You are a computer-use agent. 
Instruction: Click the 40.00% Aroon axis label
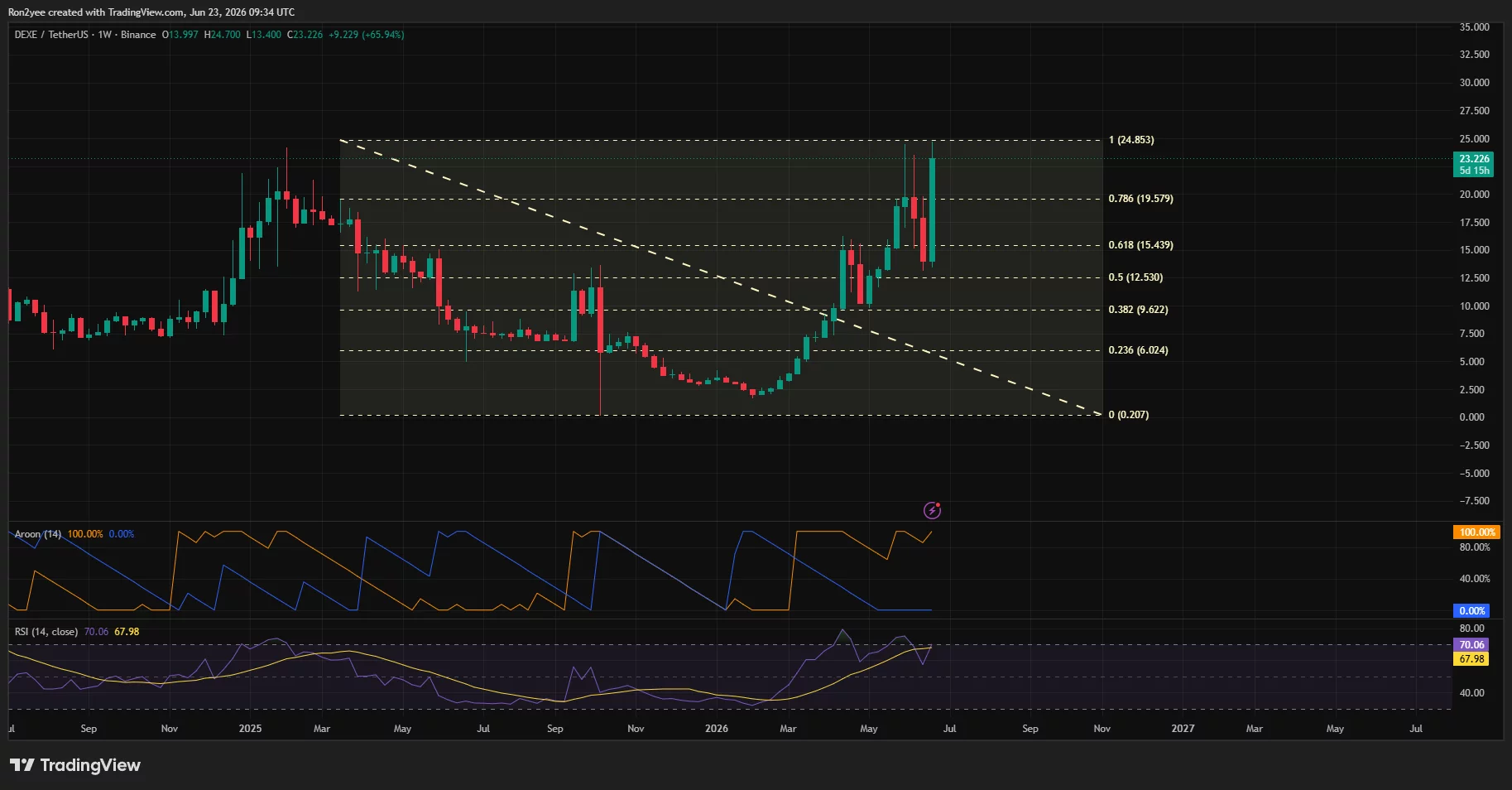click(1475, 579)
